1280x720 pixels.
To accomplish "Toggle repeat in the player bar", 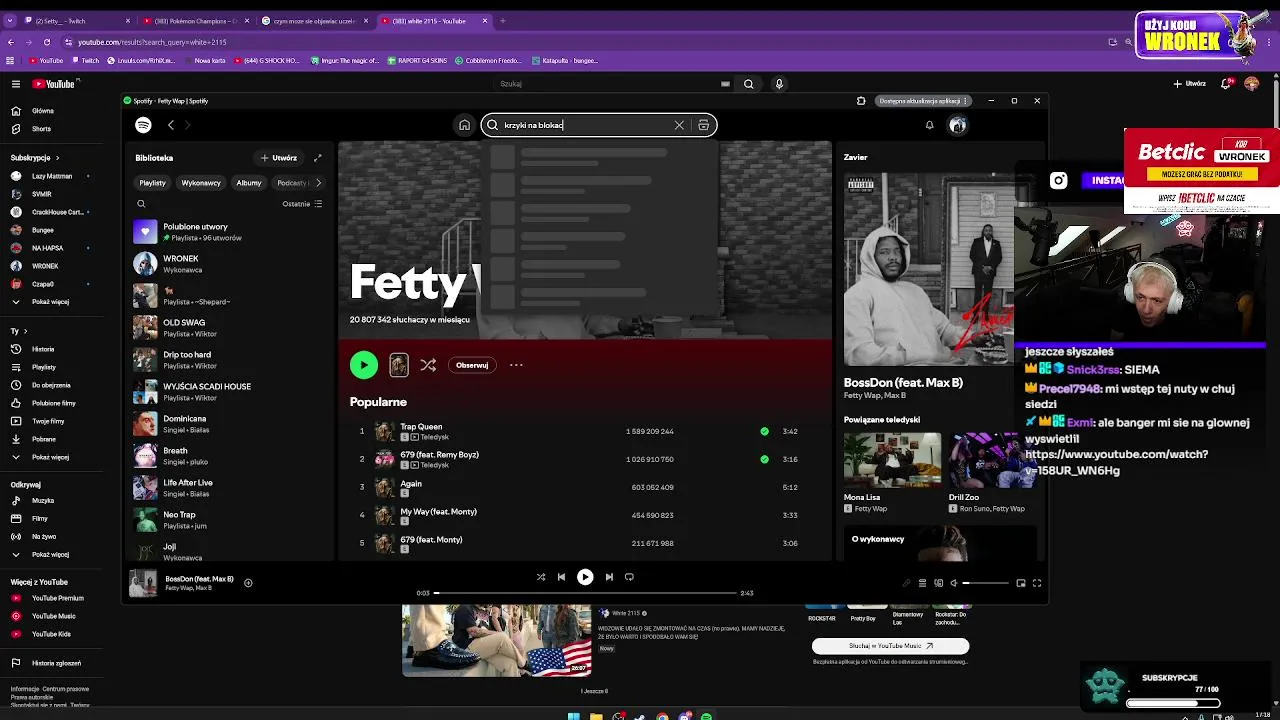I will [629, 577].
